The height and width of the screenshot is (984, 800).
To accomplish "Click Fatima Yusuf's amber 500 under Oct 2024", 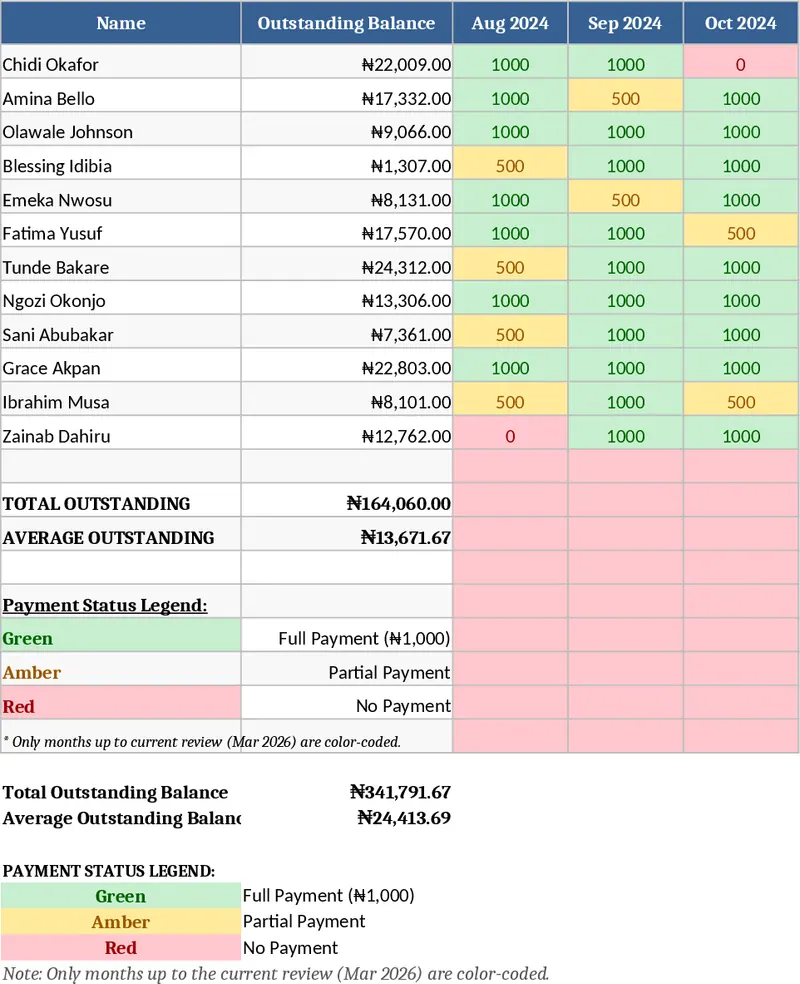I will tap(740, 232).
